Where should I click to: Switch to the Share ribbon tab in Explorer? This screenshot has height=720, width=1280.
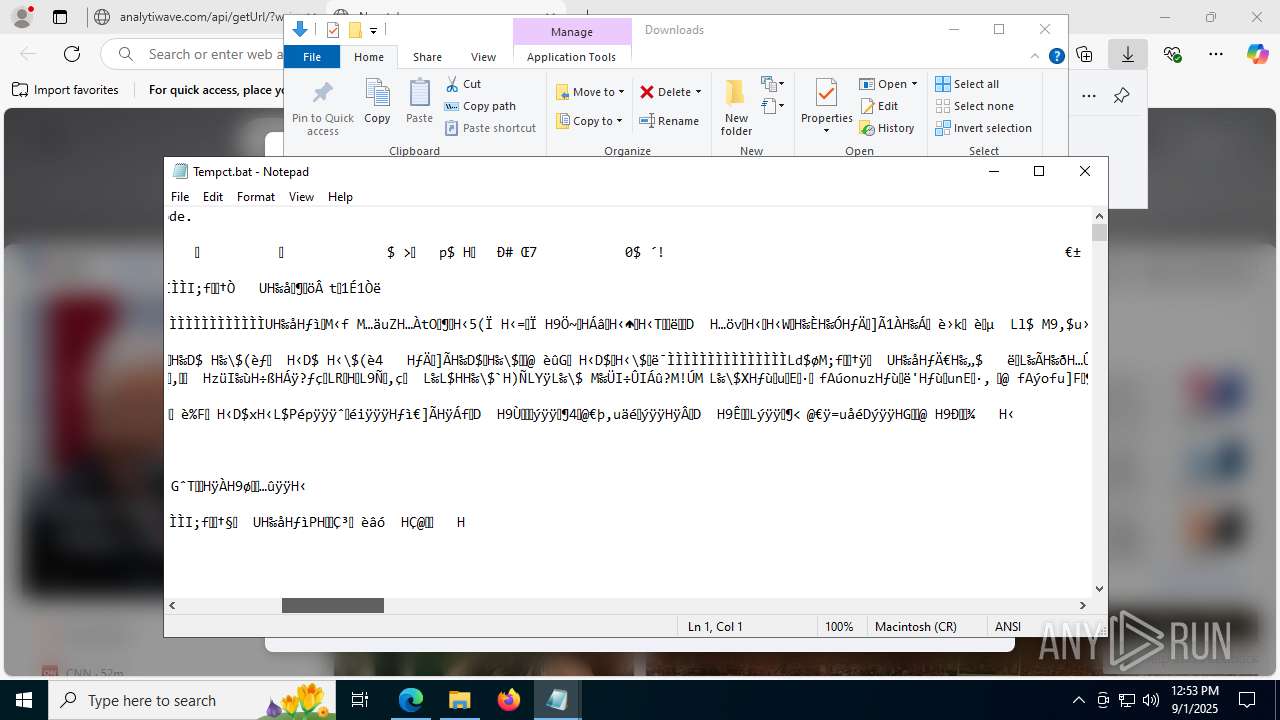(427, 57)
